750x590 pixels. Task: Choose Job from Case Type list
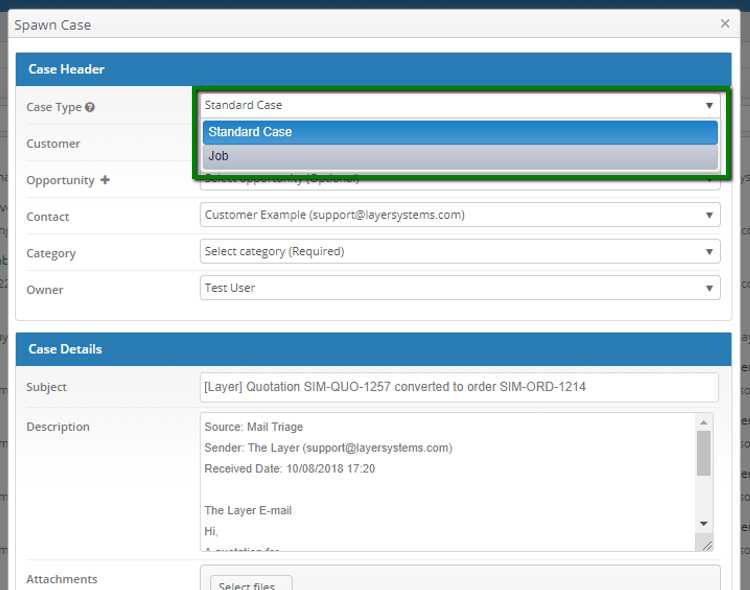[x=460, y=156]
